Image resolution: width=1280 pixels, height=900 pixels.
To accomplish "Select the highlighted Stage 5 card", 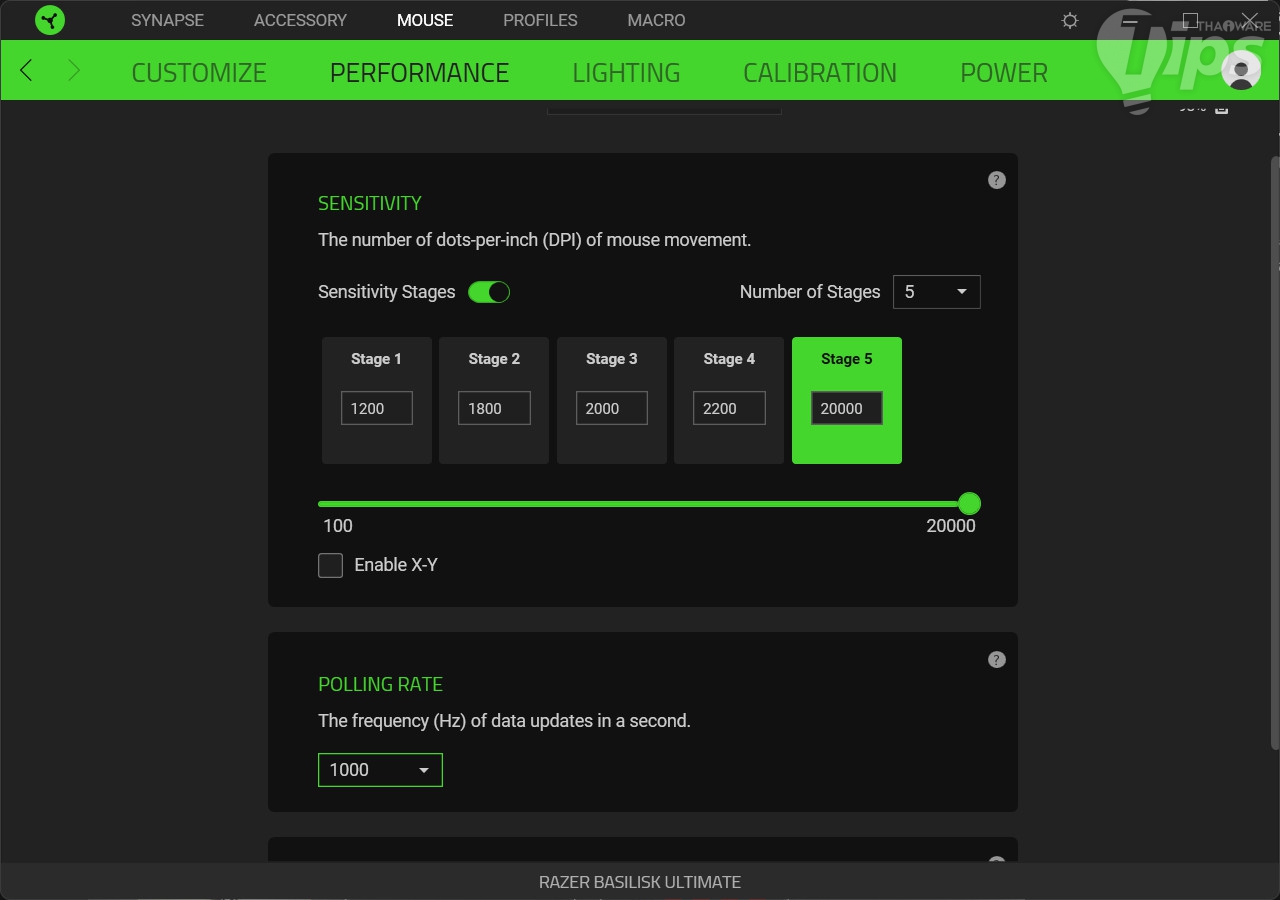I will pyautogui.click(x=847, y=400).
